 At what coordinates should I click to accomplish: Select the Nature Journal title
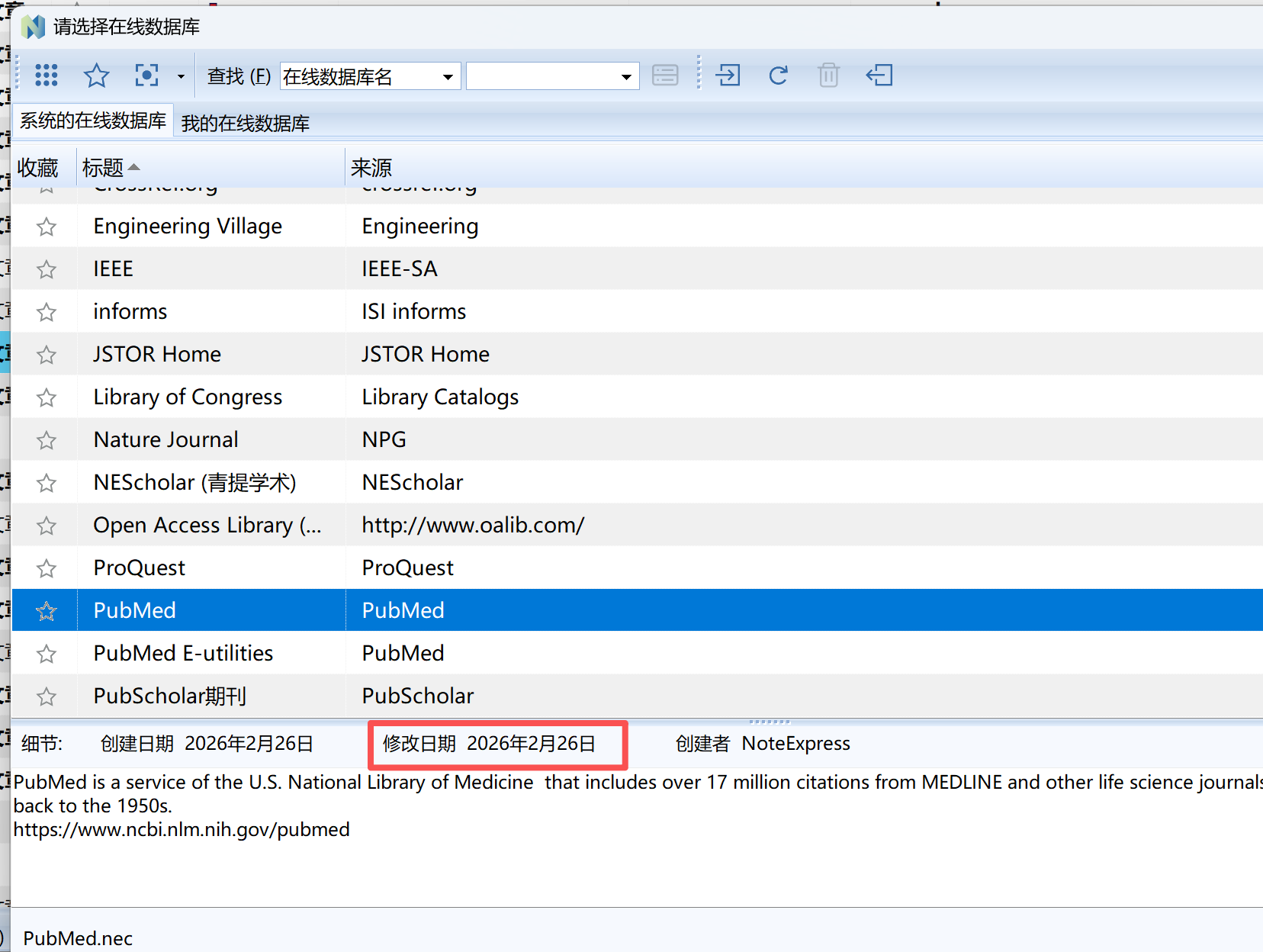(x=166, y=439)
